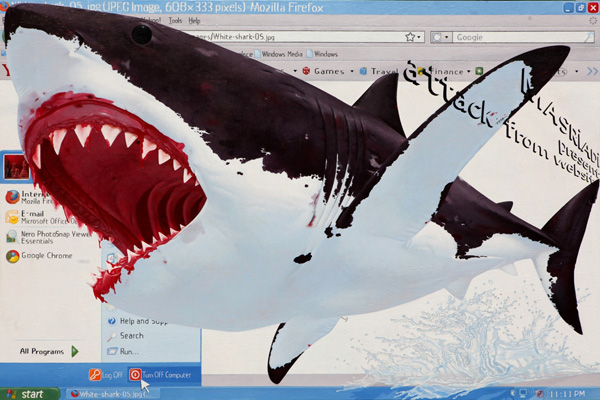This screenshot has width=600, height=400.
Task: Click the Run icon in Start menu
Action: click(x=112, y=351)
